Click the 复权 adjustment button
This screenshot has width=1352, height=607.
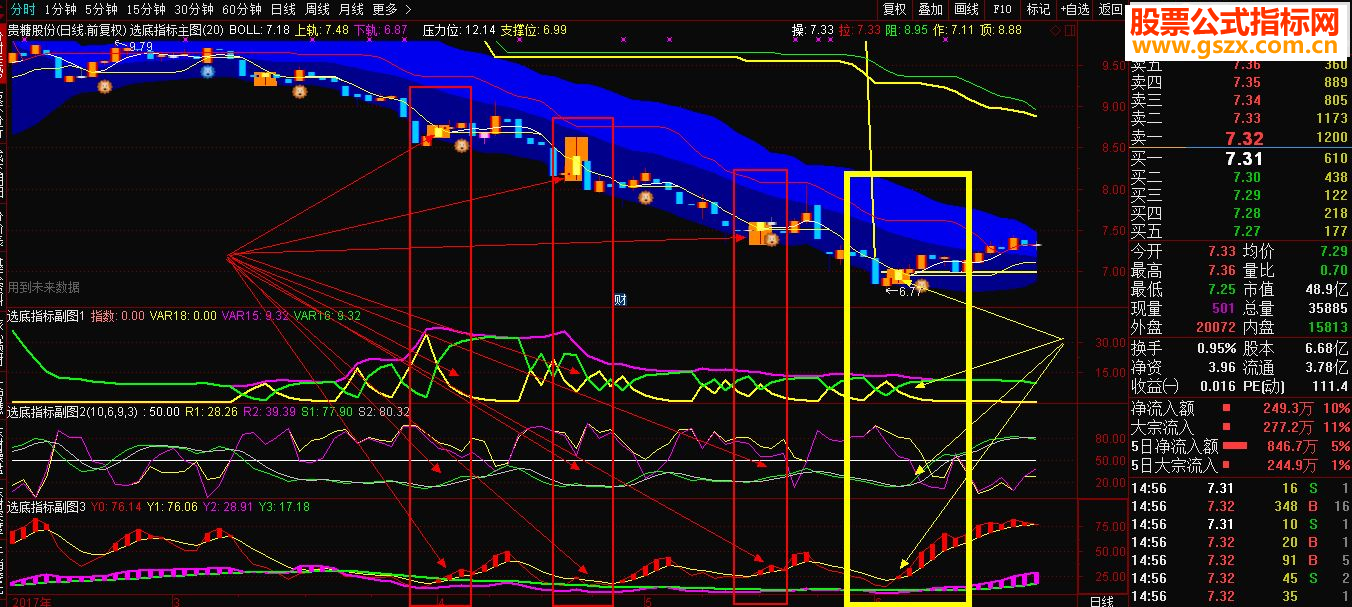coord(894,9)
